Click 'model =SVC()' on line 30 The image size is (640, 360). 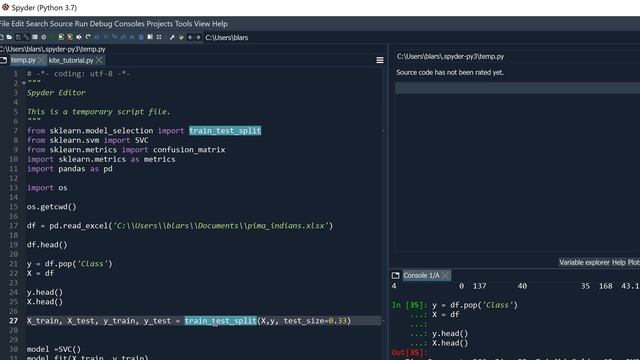54,349
